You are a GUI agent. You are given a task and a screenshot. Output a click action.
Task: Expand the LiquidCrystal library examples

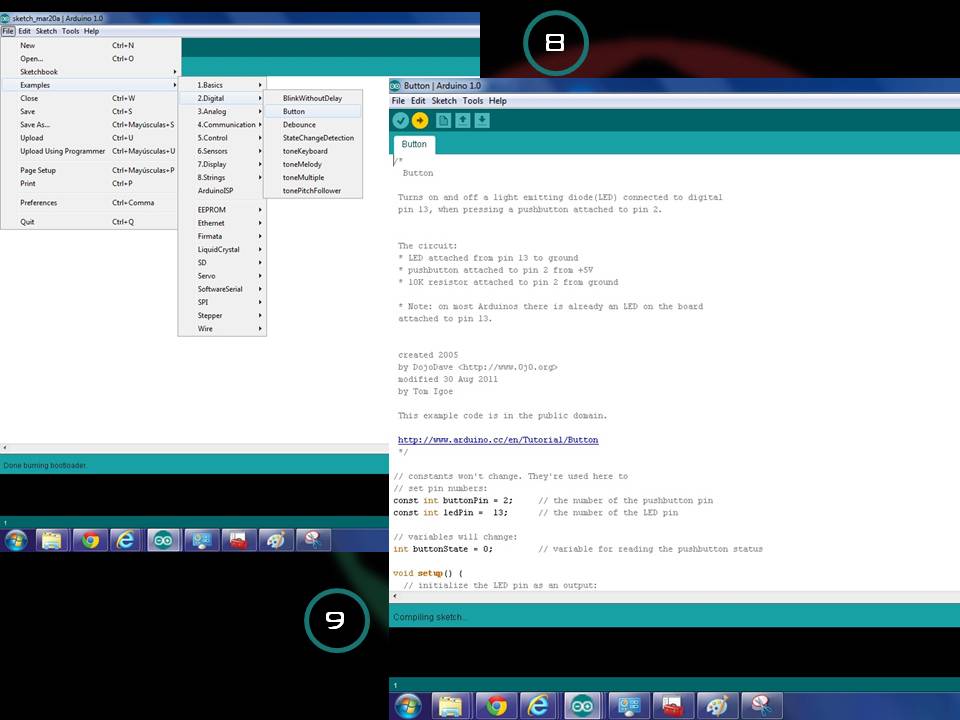[222, 249]
